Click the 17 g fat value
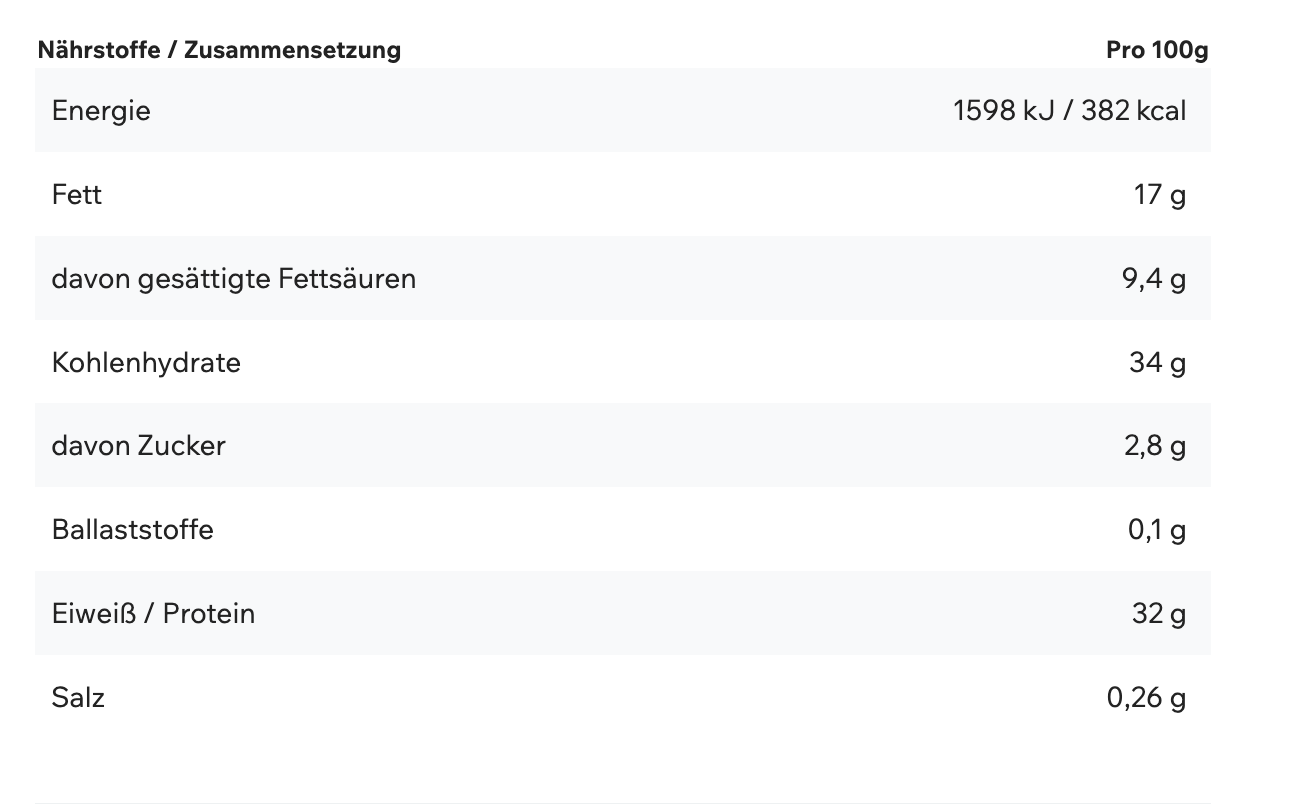Screen dimensions: 1316x804 pyautogui.click(x=1159, y=194)
